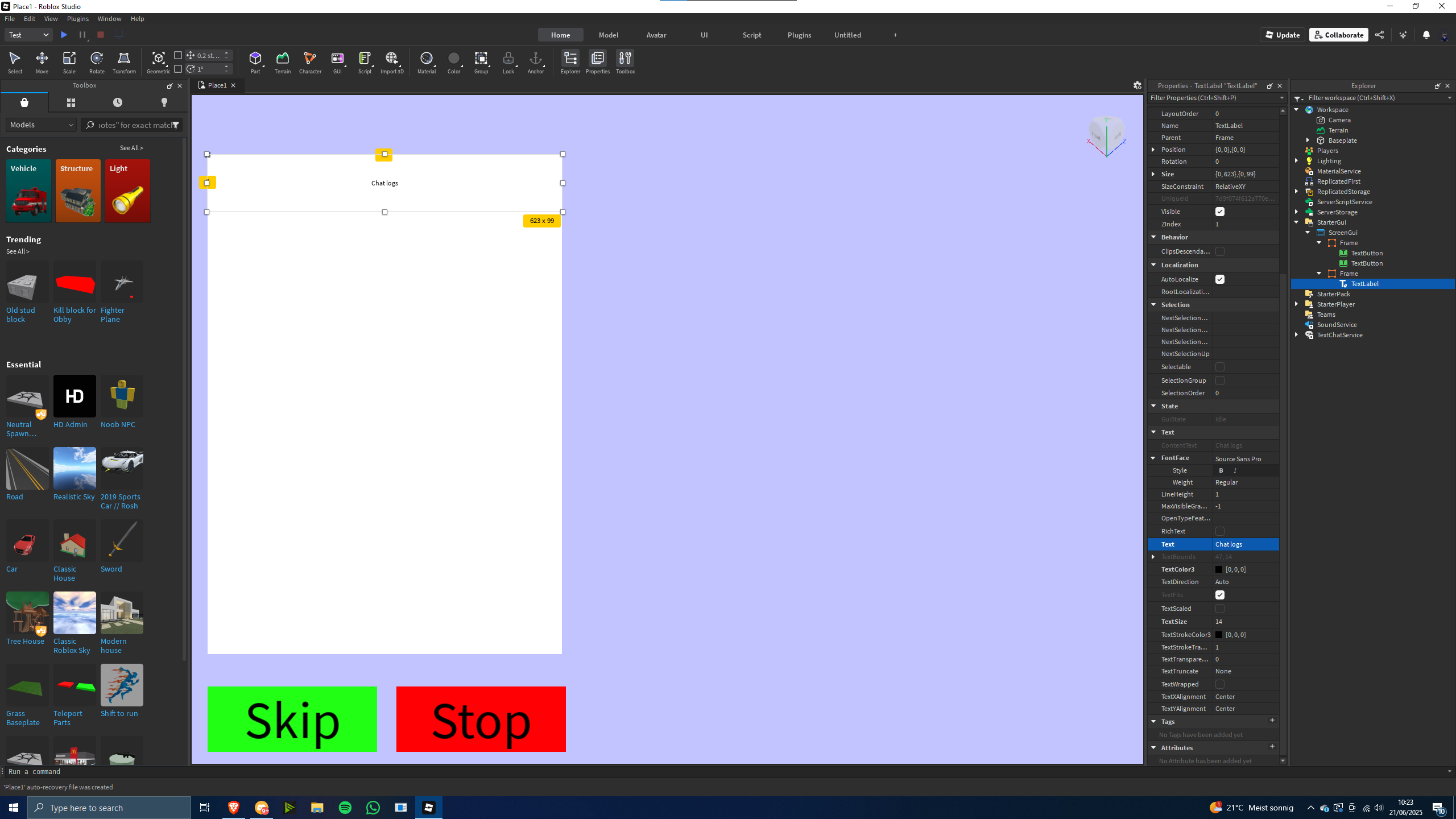
Task: Enable the TextWrapped checkbox
Action: click(x=1220, y=684)
